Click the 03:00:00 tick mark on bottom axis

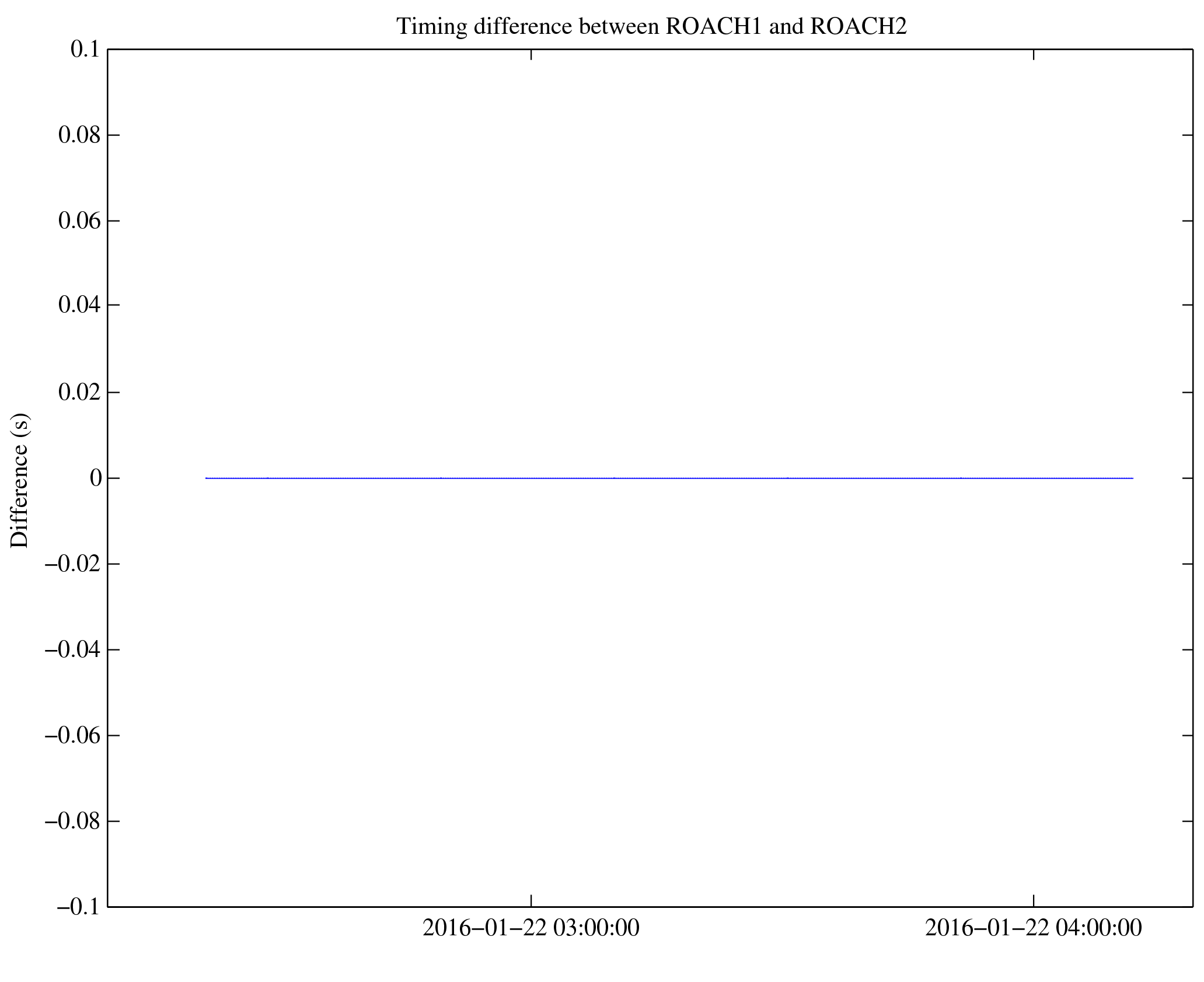(531, 901)
